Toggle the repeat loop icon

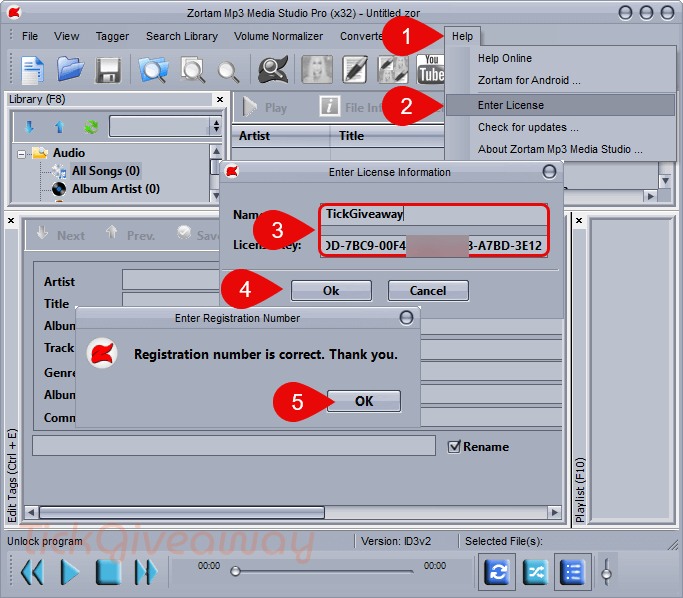click(x=497, y=572)
